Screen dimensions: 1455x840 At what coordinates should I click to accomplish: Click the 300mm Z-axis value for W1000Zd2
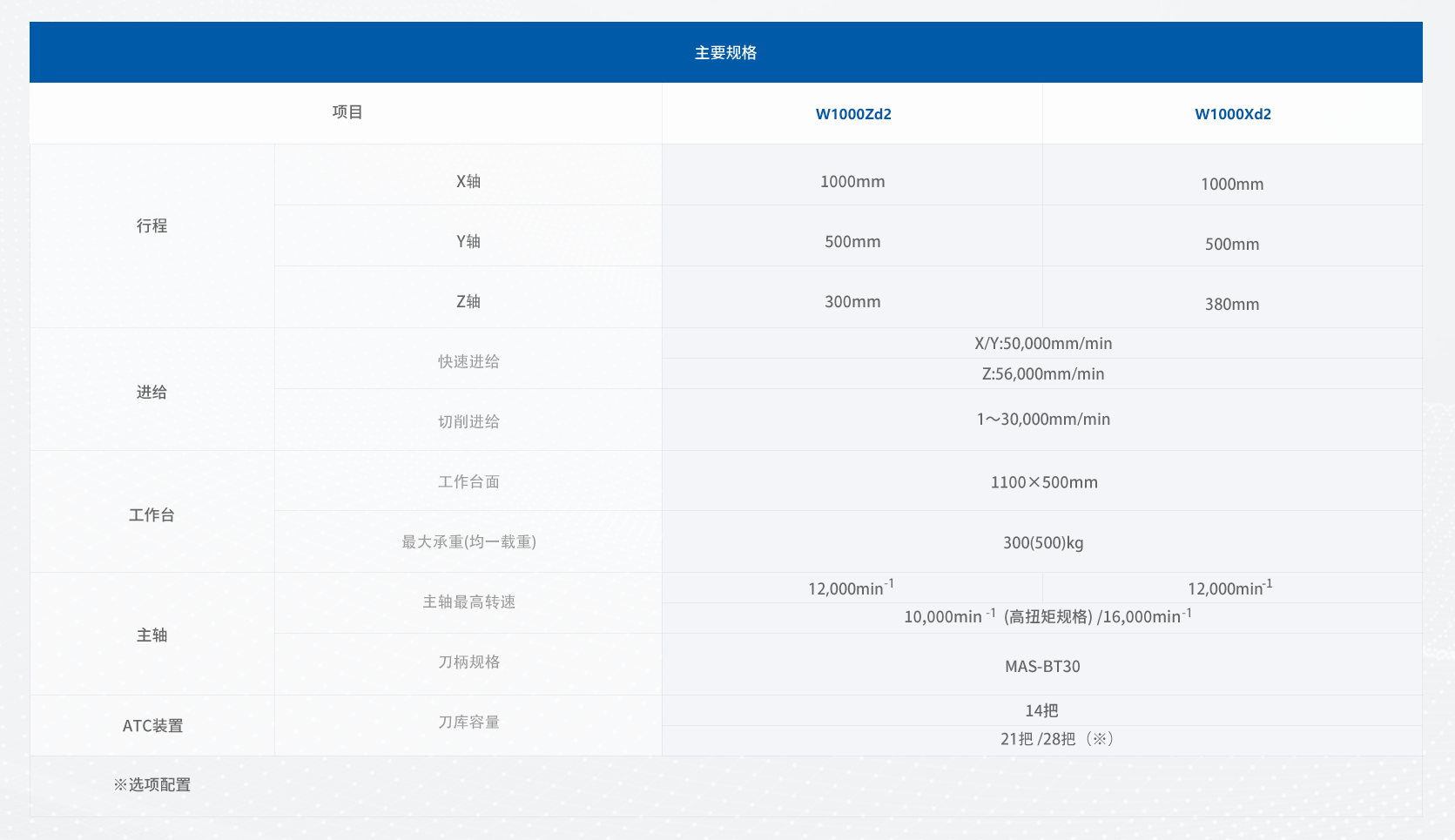(852, 302)
